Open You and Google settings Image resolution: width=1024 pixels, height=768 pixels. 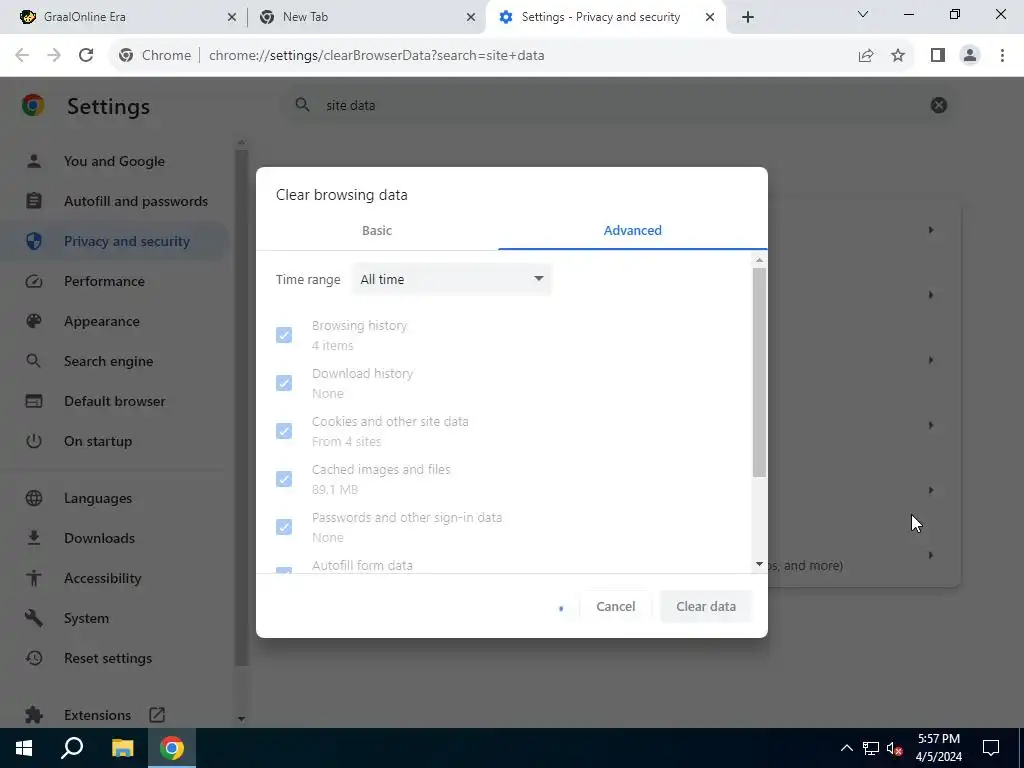pyautogui.click(x=114, y=161)
